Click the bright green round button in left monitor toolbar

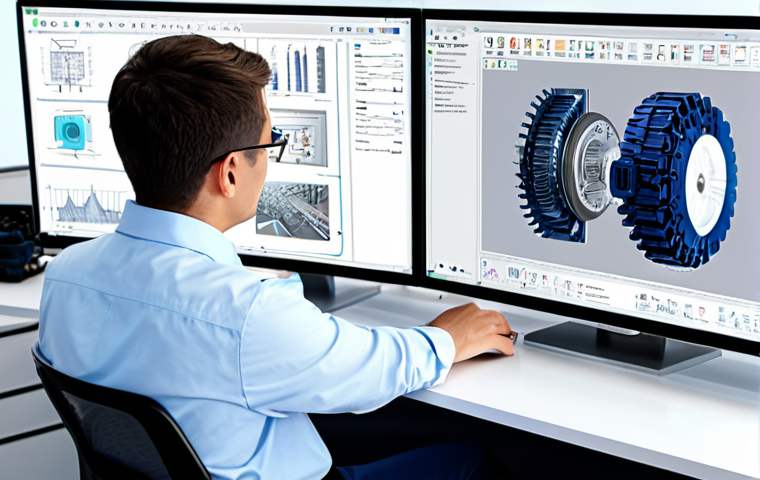(x=35, y=22)
